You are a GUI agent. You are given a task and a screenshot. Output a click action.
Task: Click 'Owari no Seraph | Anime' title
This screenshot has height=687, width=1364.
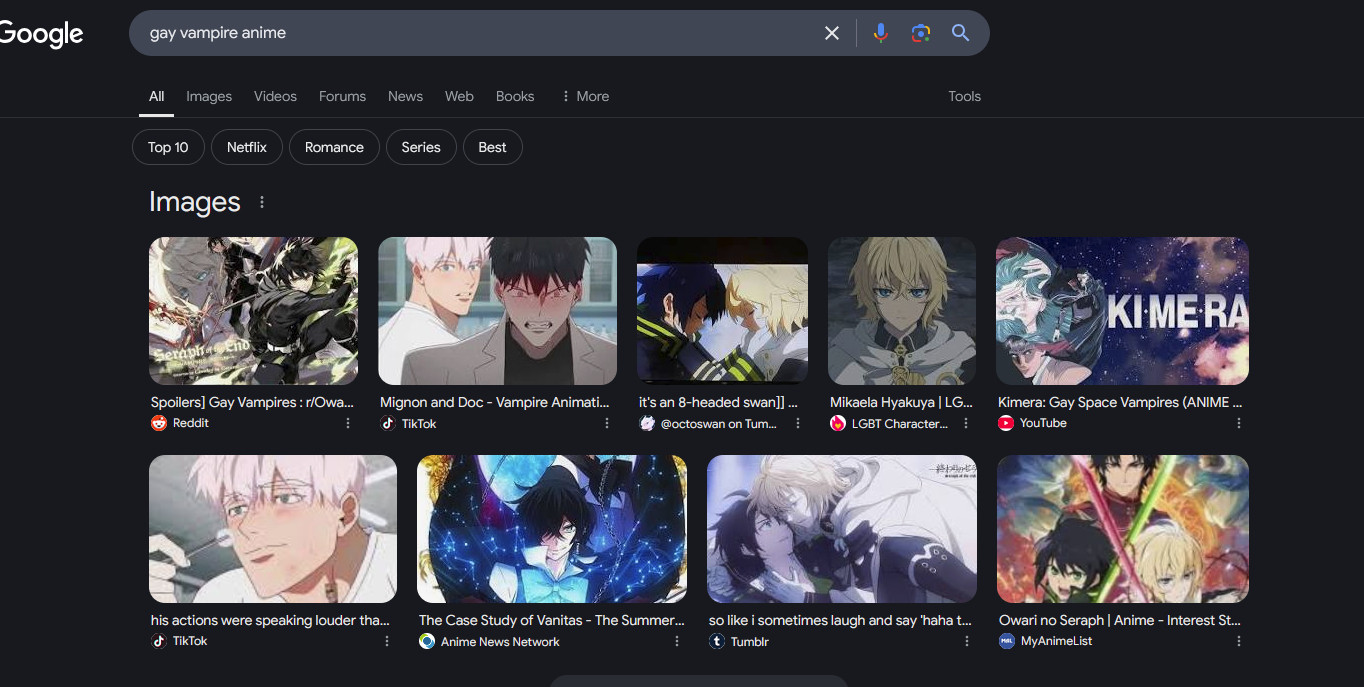point(1120,620)
